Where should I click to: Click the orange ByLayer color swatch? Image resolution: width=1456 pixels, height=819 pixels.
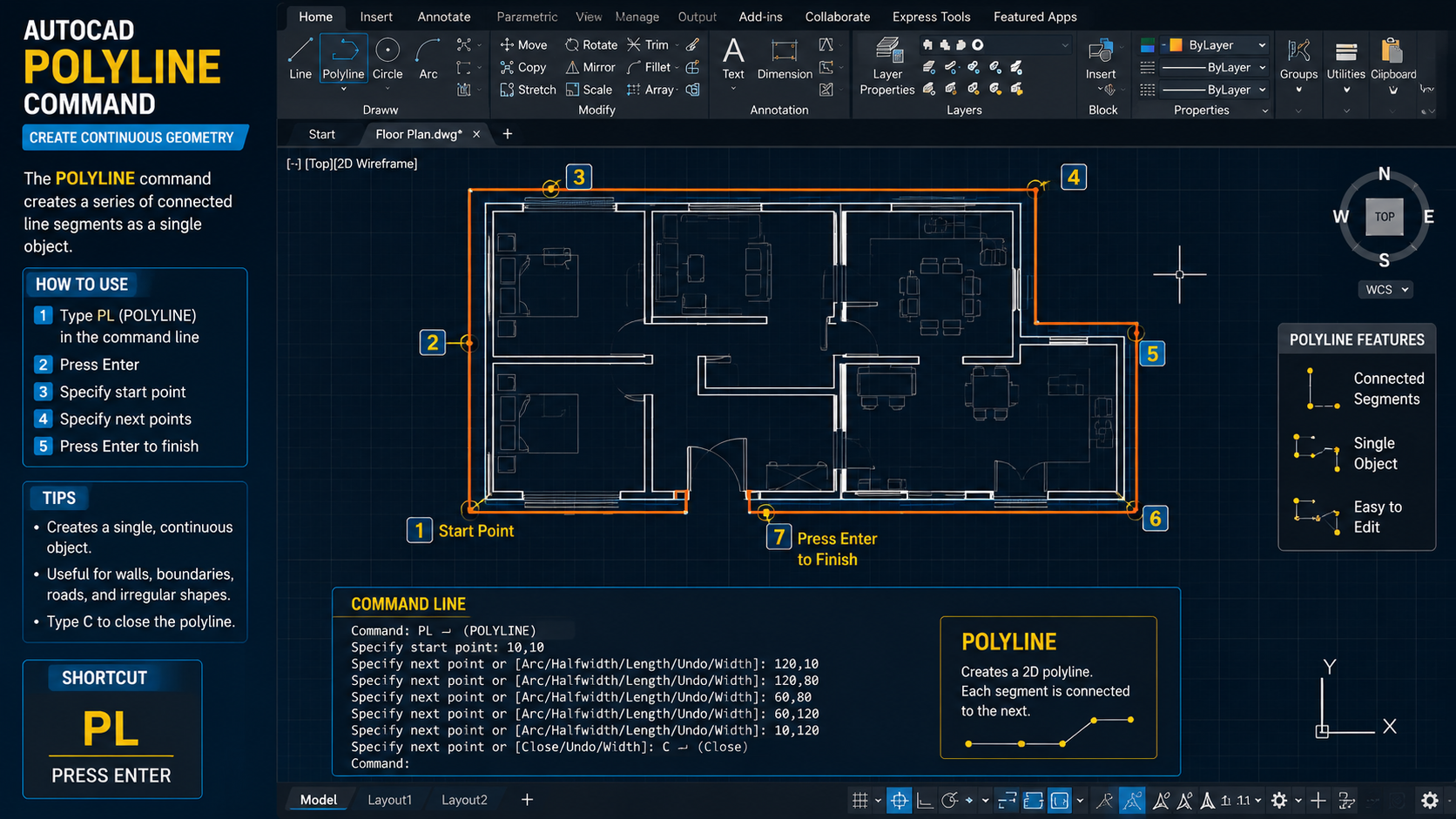click(1176, 44)
